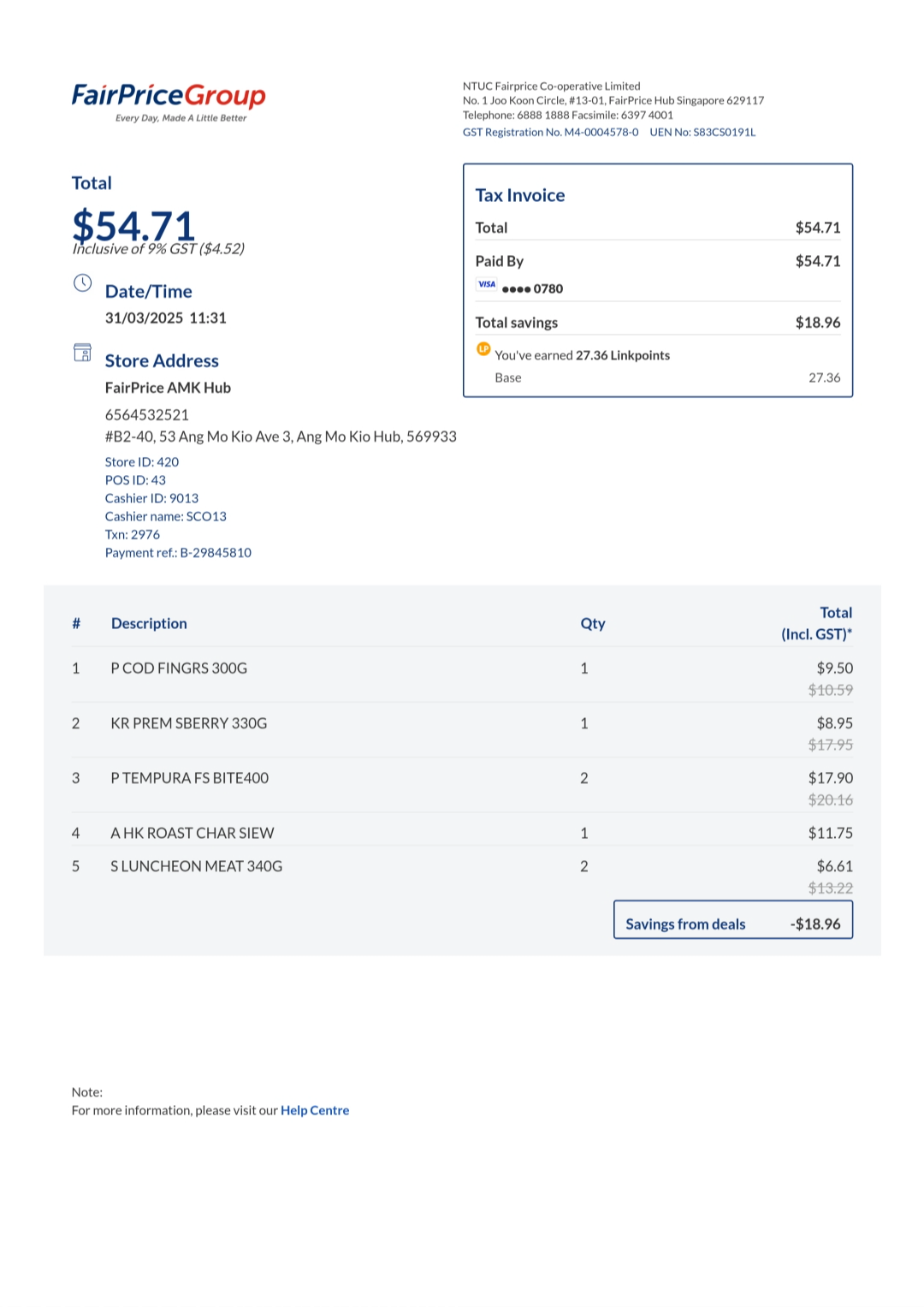Click the Telephone: 6888 1888 line

click(568, 115)
